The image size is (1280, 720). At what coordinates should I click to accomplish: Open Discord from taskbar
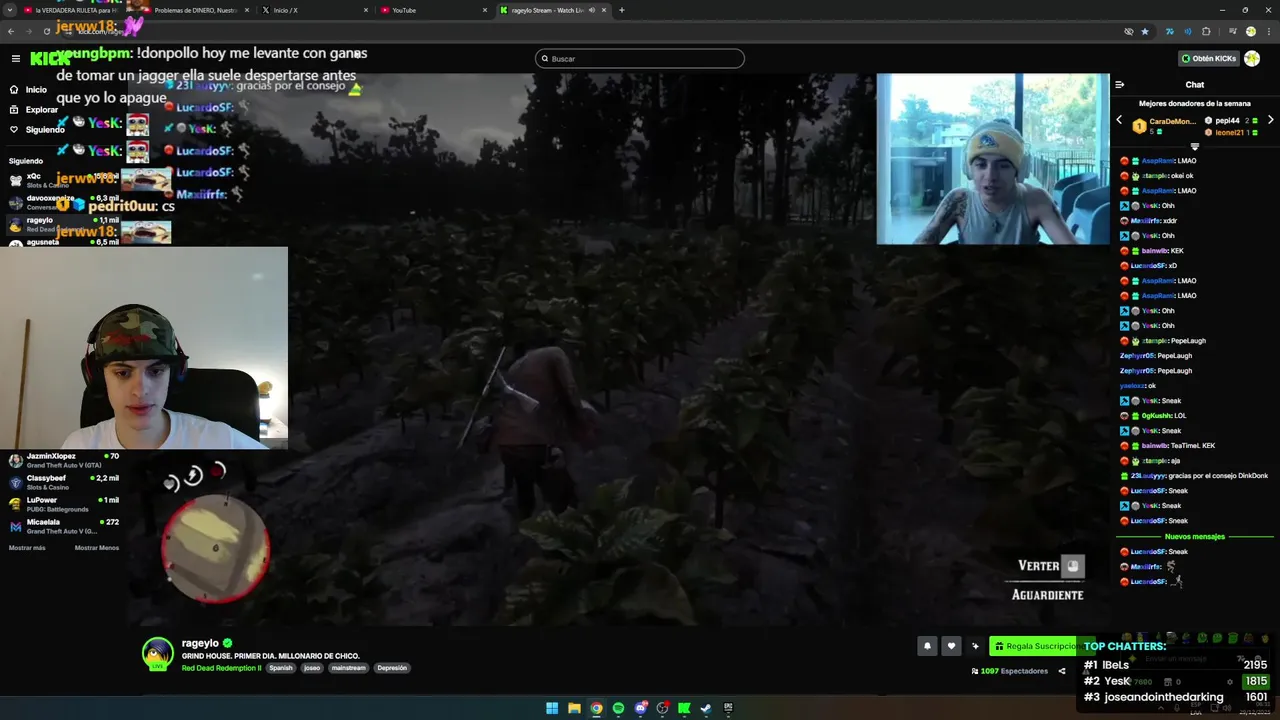pos(640,708)
